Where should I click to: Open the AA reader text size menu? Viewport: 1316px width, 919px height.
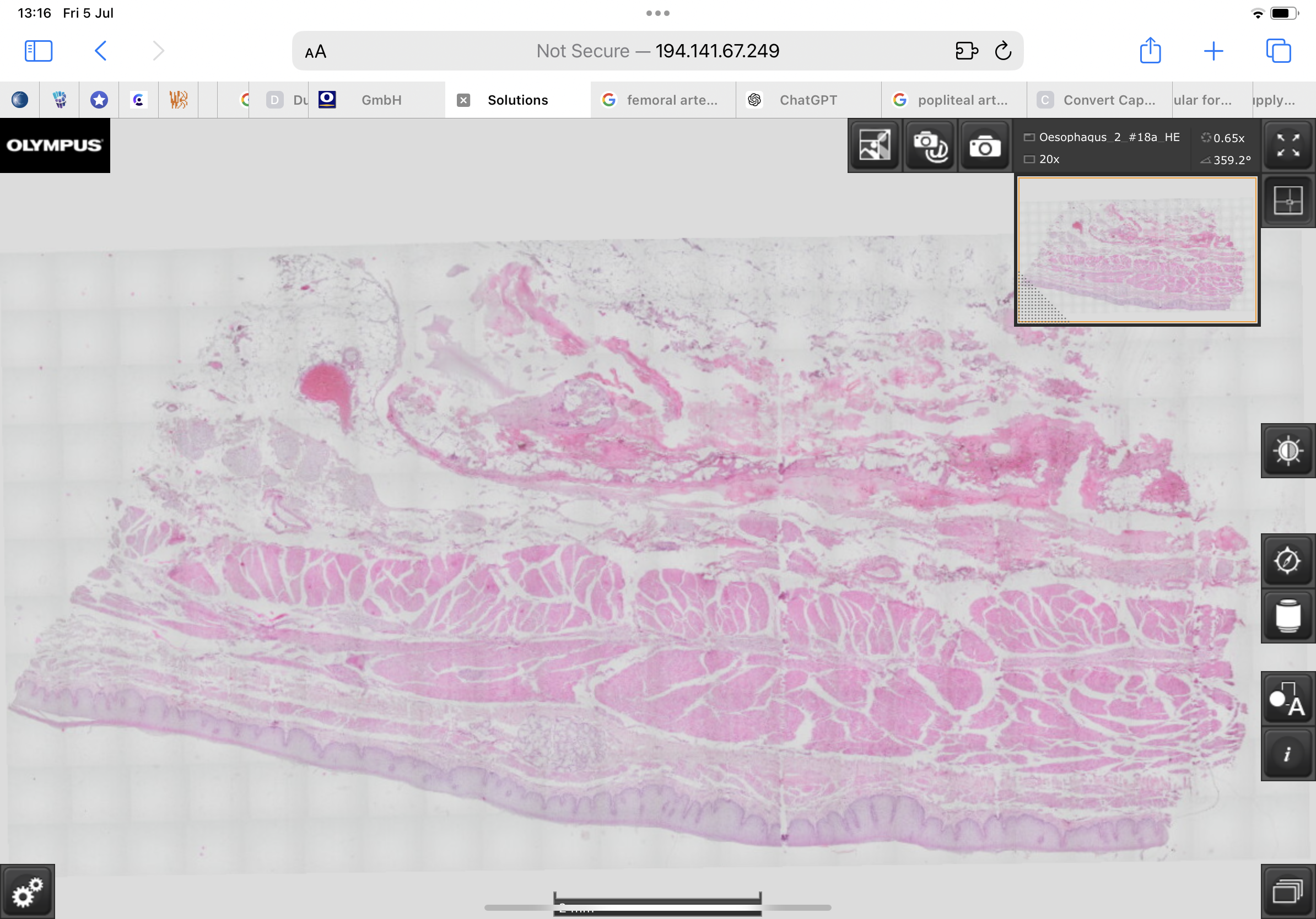(315, 52)
